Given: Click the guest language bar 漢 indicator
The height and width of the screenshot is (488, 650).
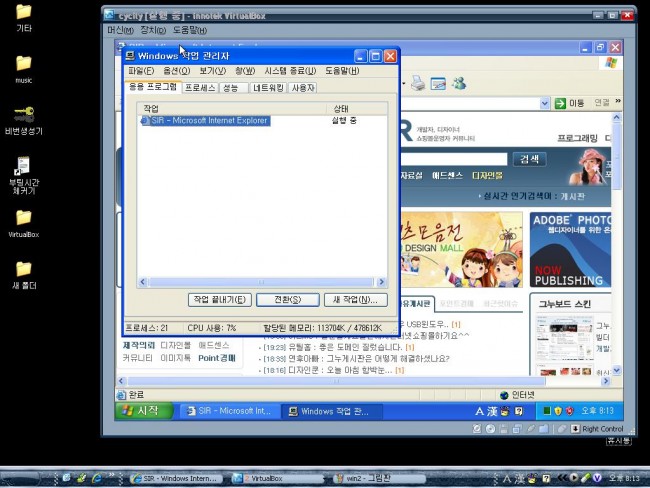Looking at the screenshot, I should pyautogui.click(x=492, y=411).
